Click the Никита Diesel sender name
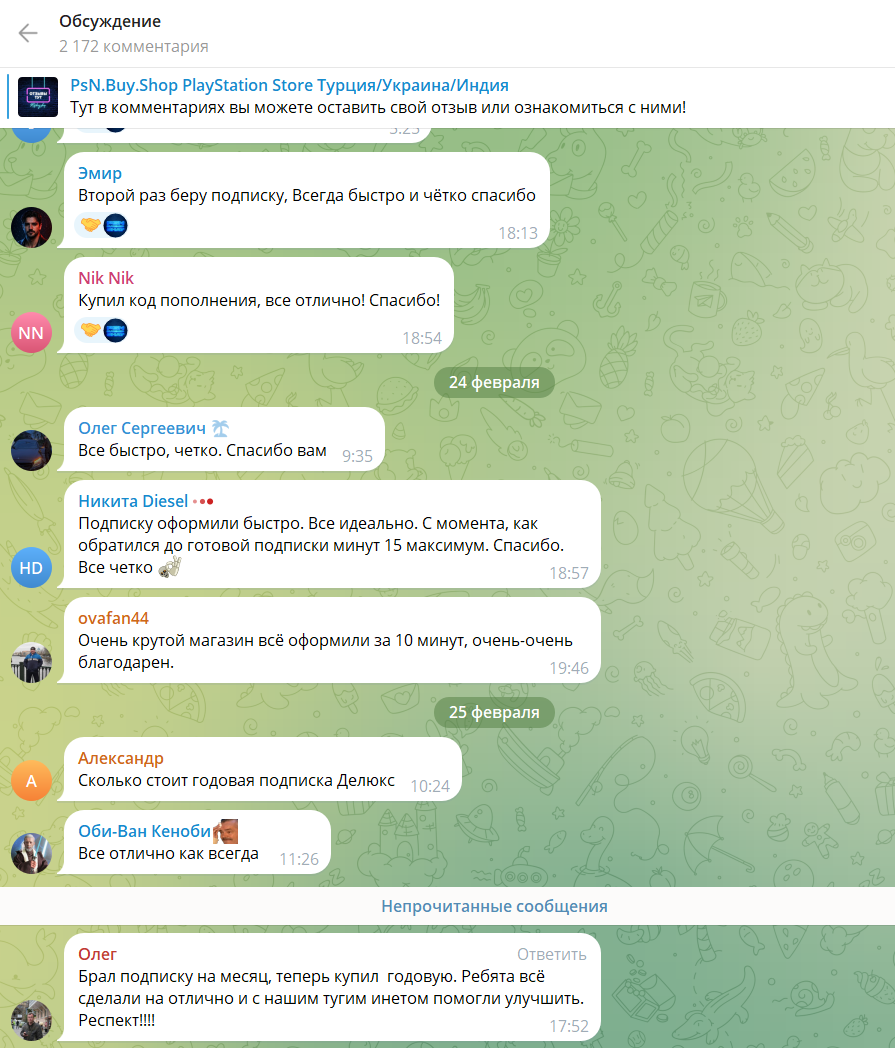The image size is (895, 1048). coord(133,501)
